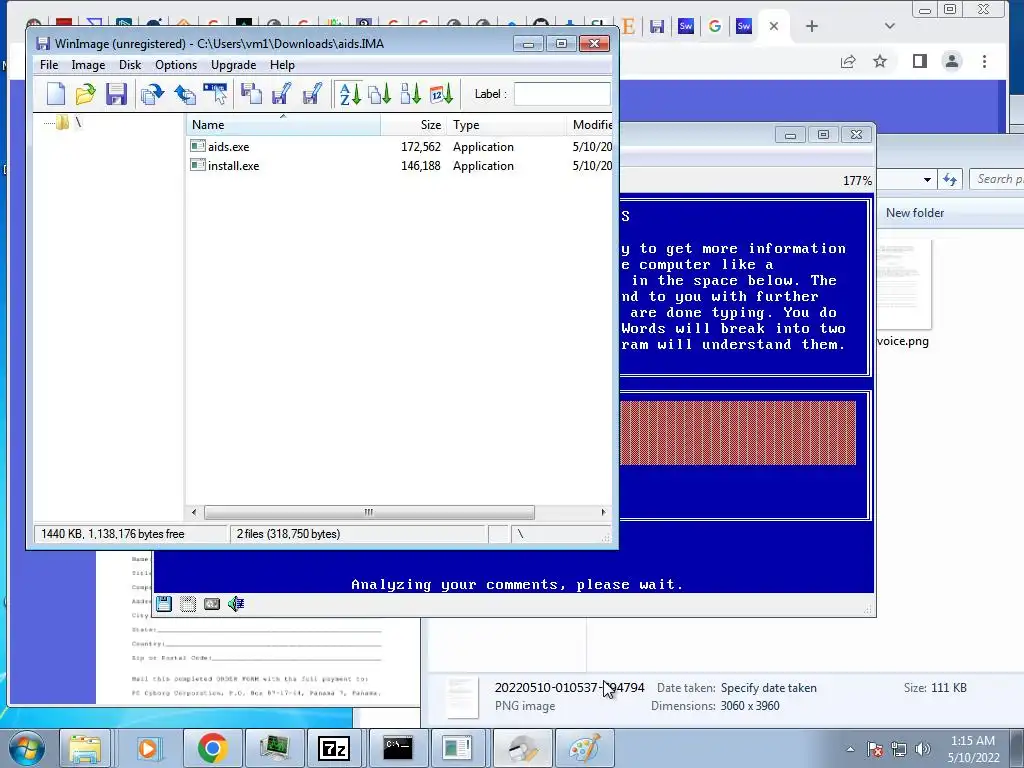This screenshot has width=1024, height=768.
Task: Open WinImage taskbar button with disk icon
Action: [x=522, y=748]
